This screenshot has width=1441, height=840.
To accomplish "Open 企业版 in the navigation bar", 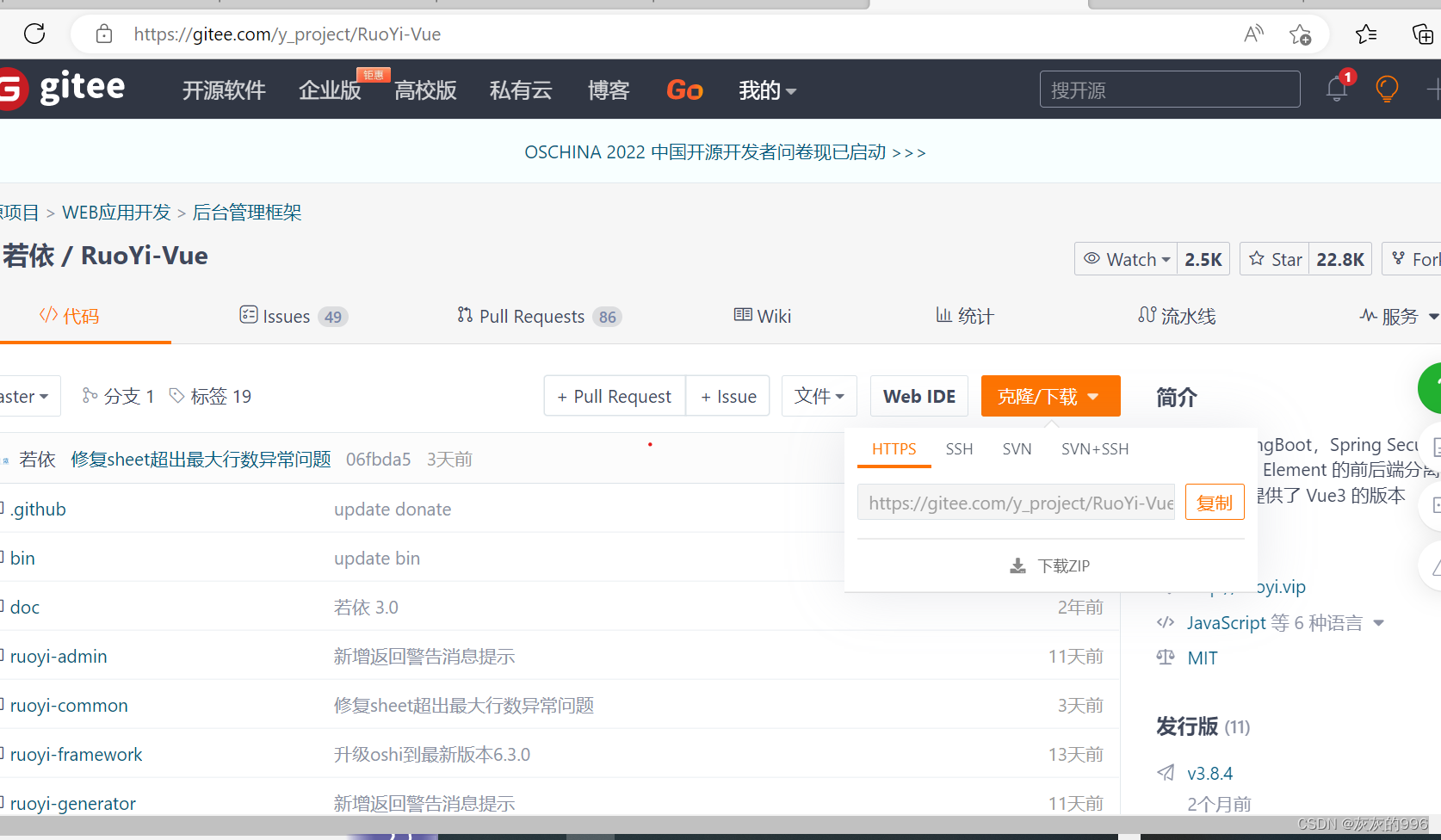I will [330, 90].
